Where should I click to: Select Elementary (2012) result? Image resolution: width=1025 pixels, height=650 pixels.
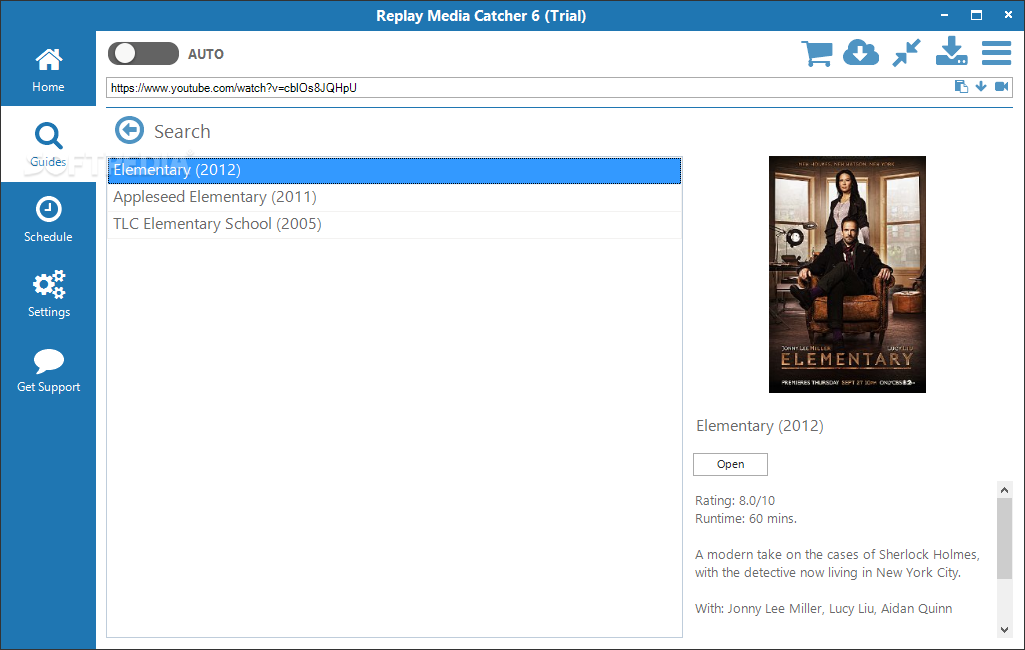(x=394, y=170)
